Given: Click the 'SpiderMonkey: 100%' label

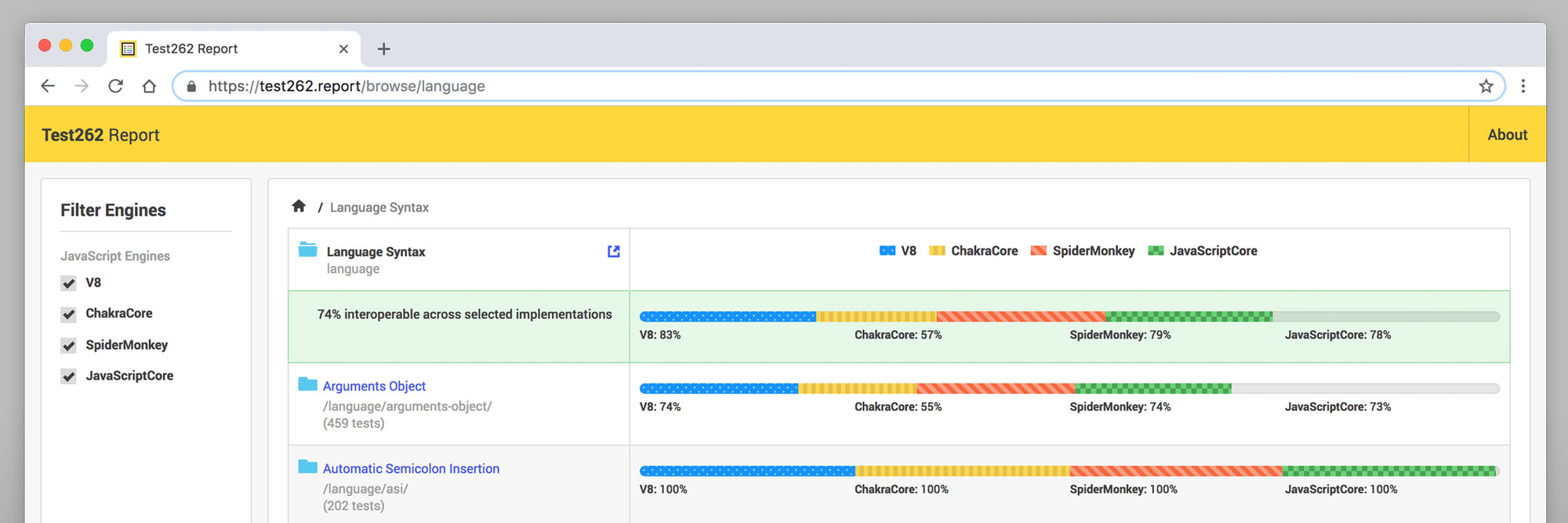Looking at the screenshot, I should pos(1123,489).
